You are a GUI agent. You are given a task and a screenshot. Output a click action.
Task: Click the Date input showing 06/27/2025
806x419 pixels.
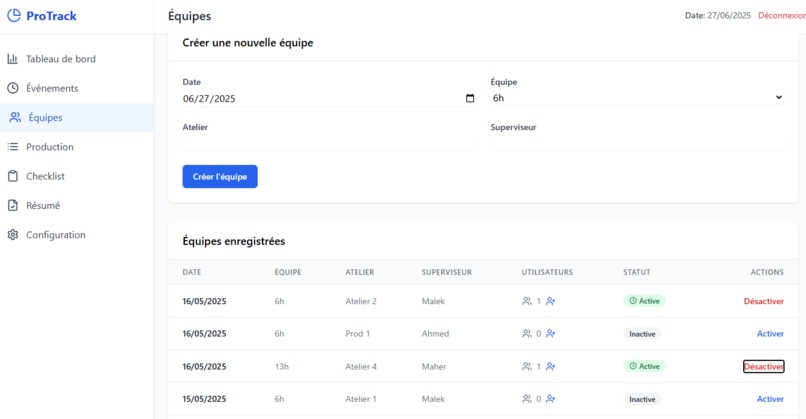pyautogui.click(x=329, y=98)
